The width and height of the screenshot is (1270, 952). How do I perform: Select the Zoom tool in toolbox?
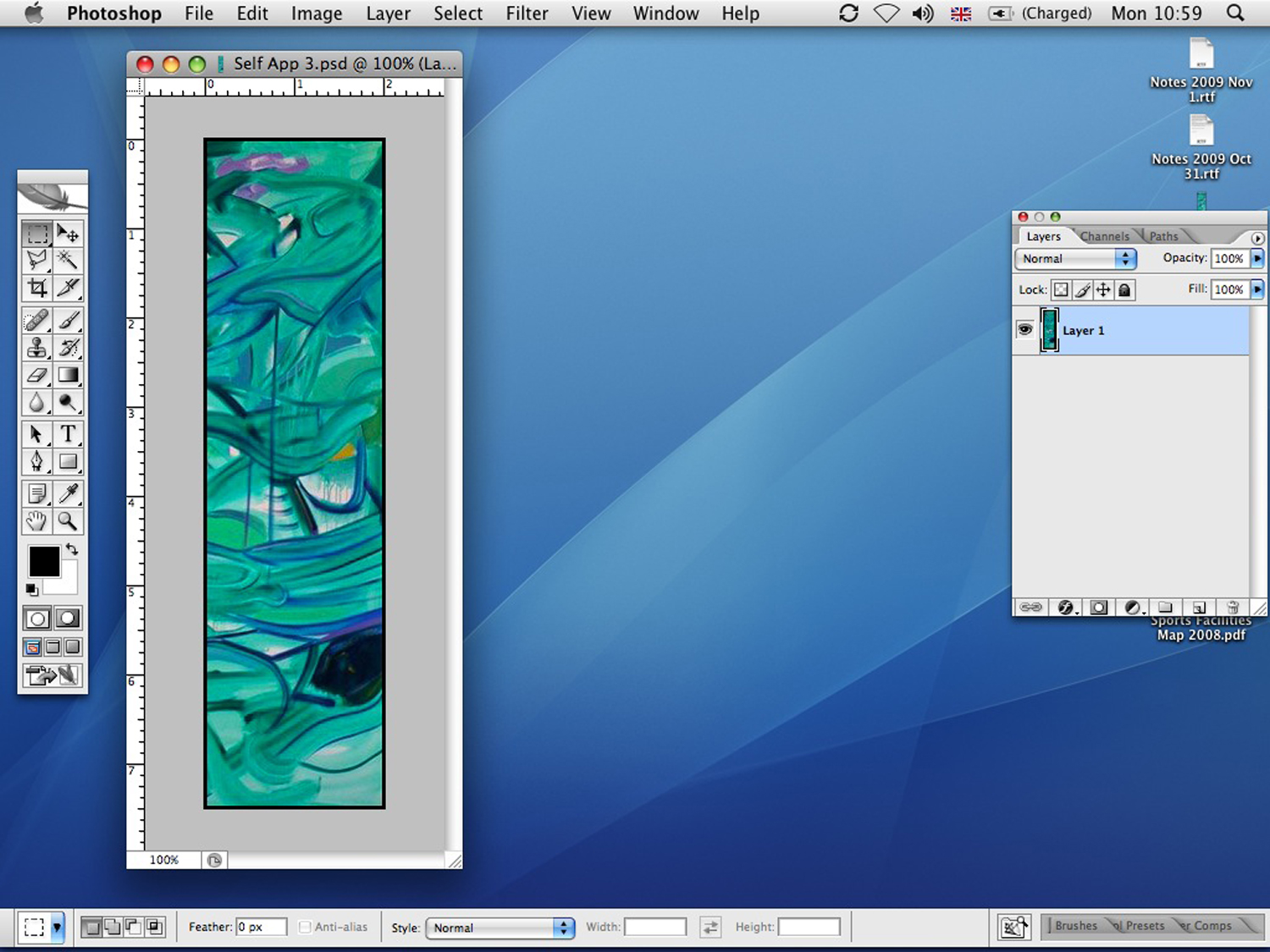tap(68, 521)
